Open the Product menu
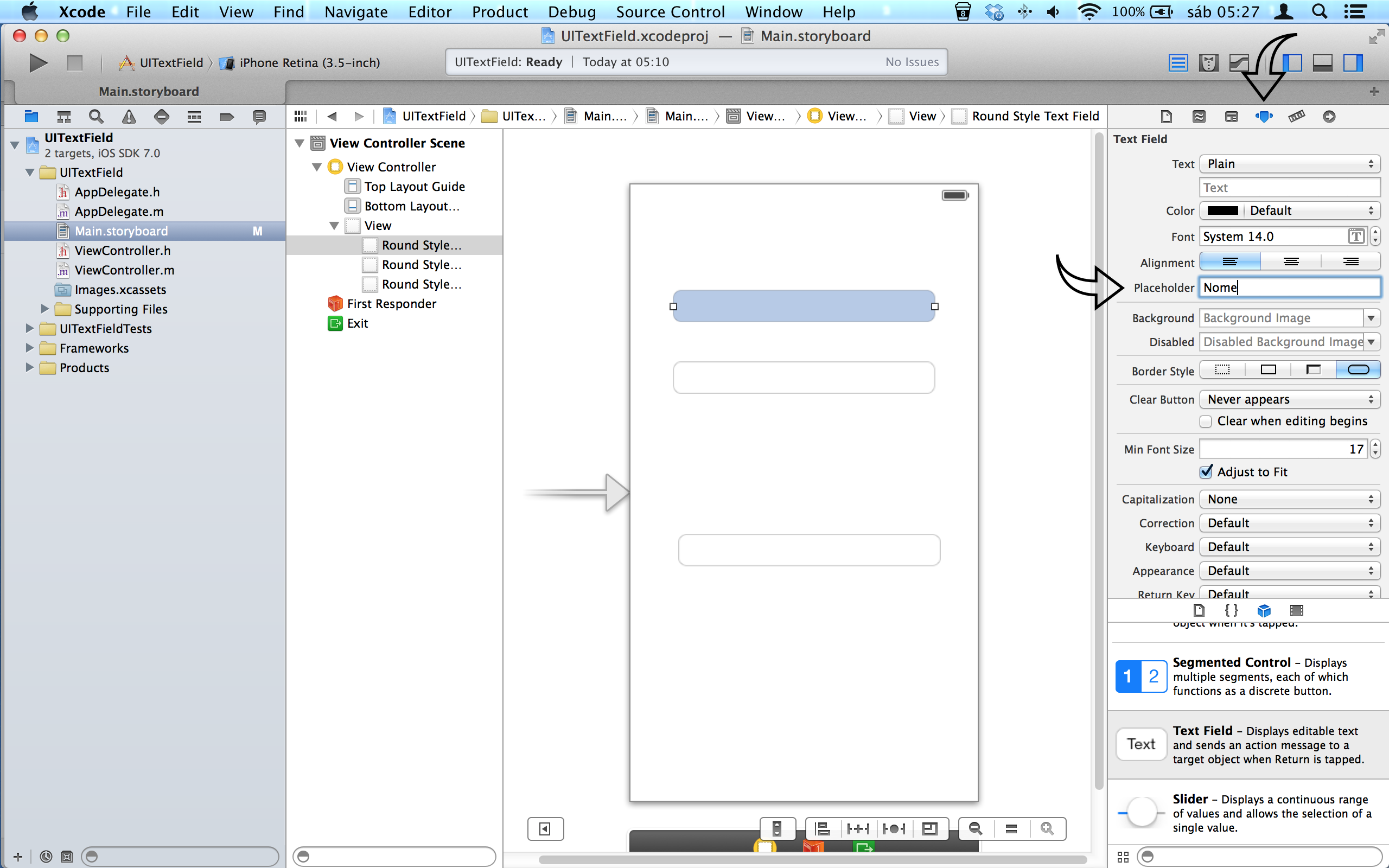This screenshot has height=868, width=1389. click(499, 11)
